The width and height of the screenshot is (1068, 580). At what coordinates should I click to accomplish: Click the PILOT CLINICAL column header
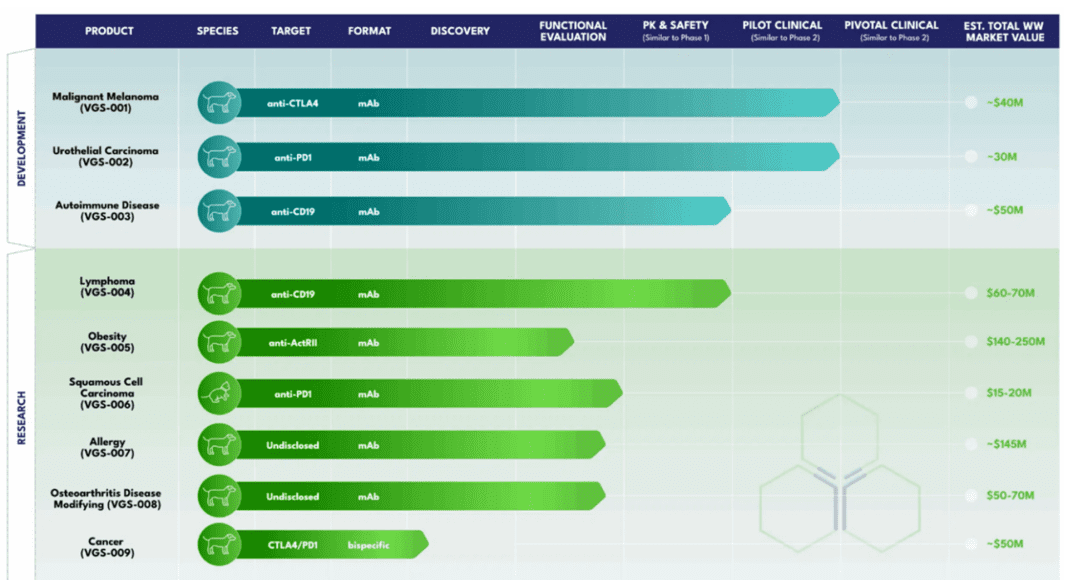[x=782, y=31]
